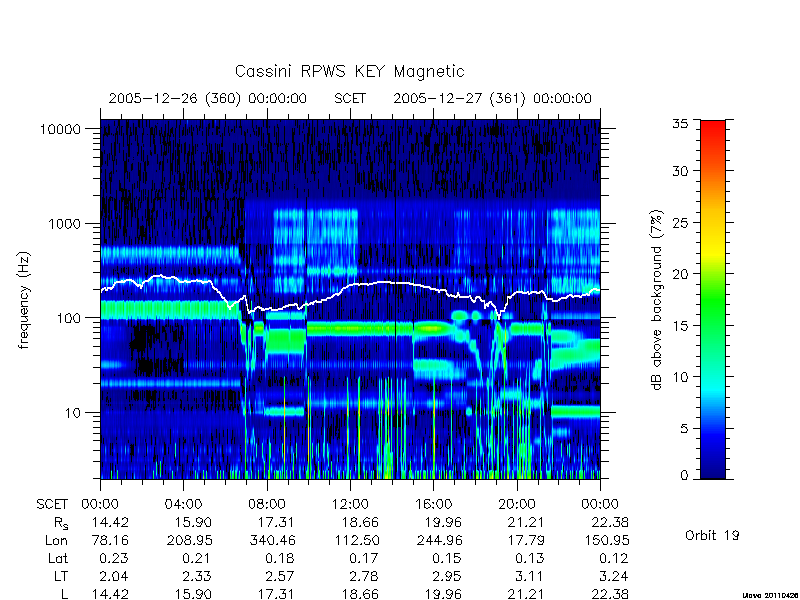Click the spectrogram plot area
This screenshot has width=800, height=600.
click(x=350, y=299)
